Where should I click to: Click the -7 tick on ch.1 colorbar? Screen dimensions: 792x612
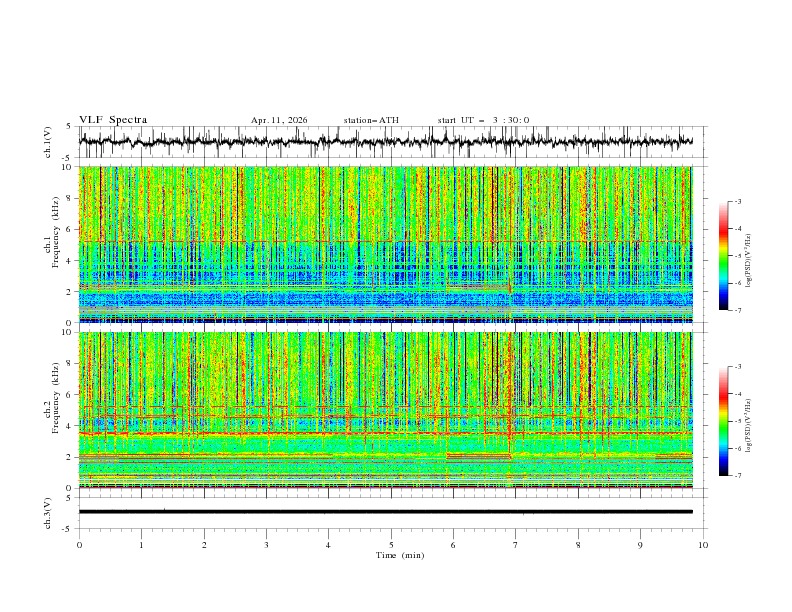pos(738,310)
